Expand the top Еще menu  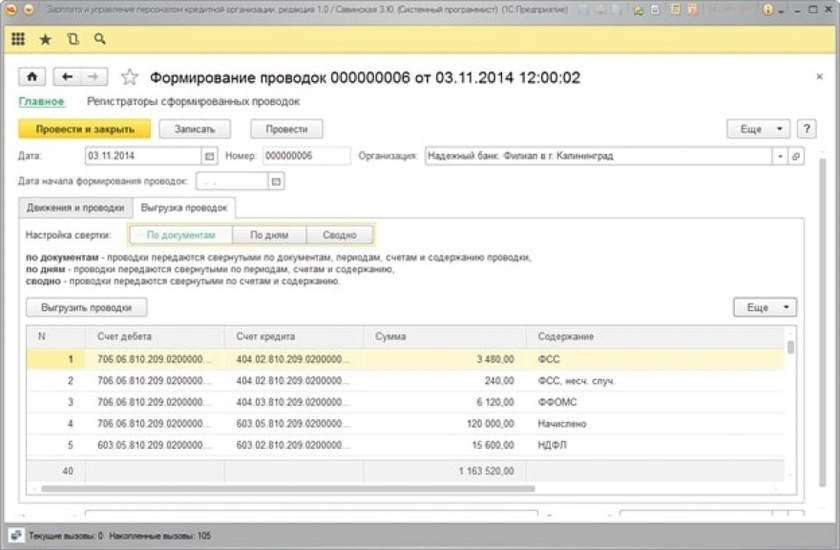(x=758, y=129)
